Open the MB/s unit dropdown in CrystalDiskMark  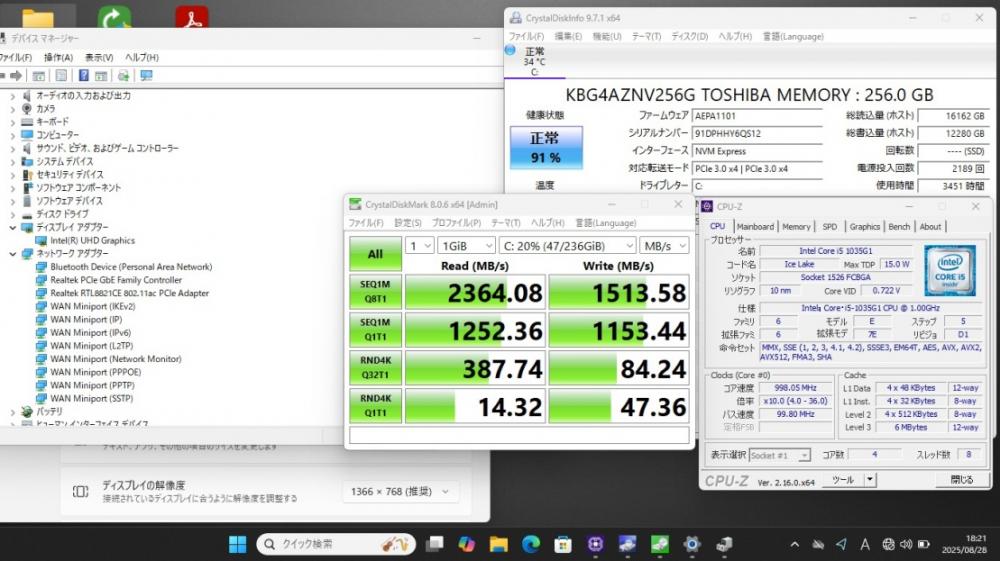coord(664,246)
